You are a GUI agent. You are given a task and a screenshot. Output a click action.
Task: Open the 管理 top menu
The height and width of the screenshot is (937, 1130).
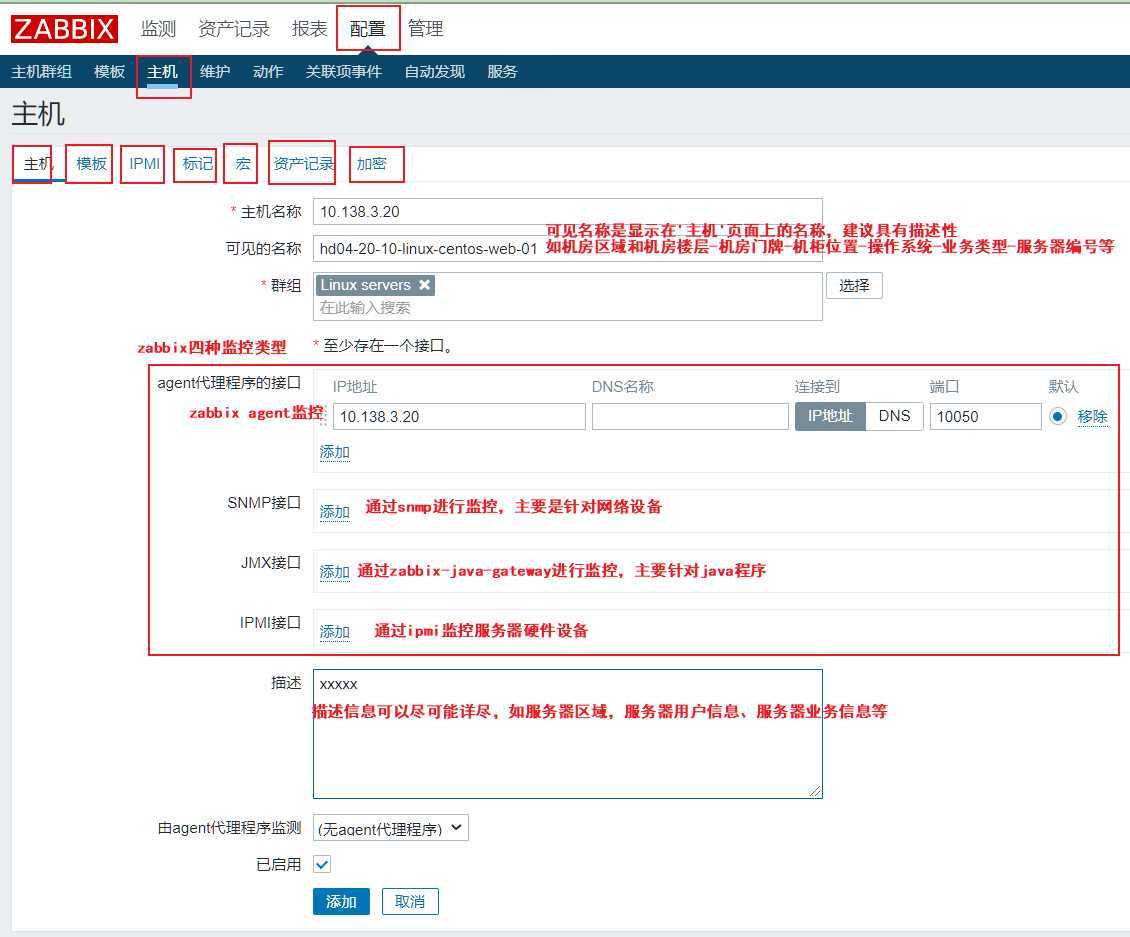(425, 29)
